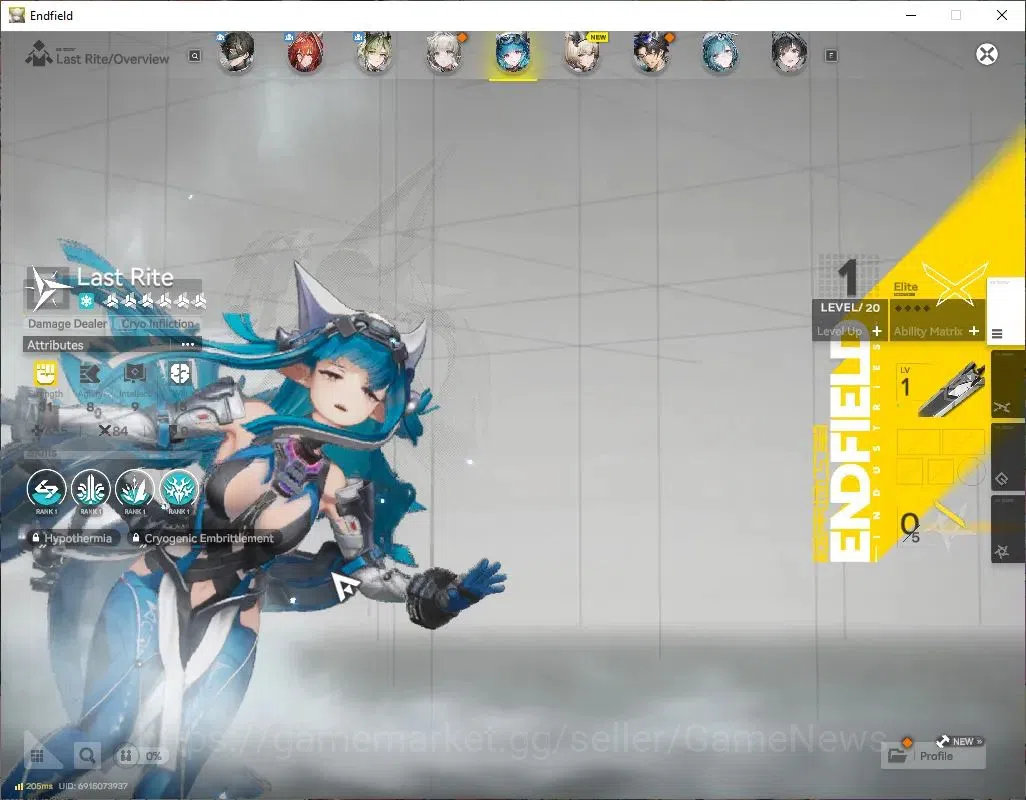The height and width of the screenshot is (800, 1026).
Task: Select the operator portrait marked NEW
Action: pos(582,53)
